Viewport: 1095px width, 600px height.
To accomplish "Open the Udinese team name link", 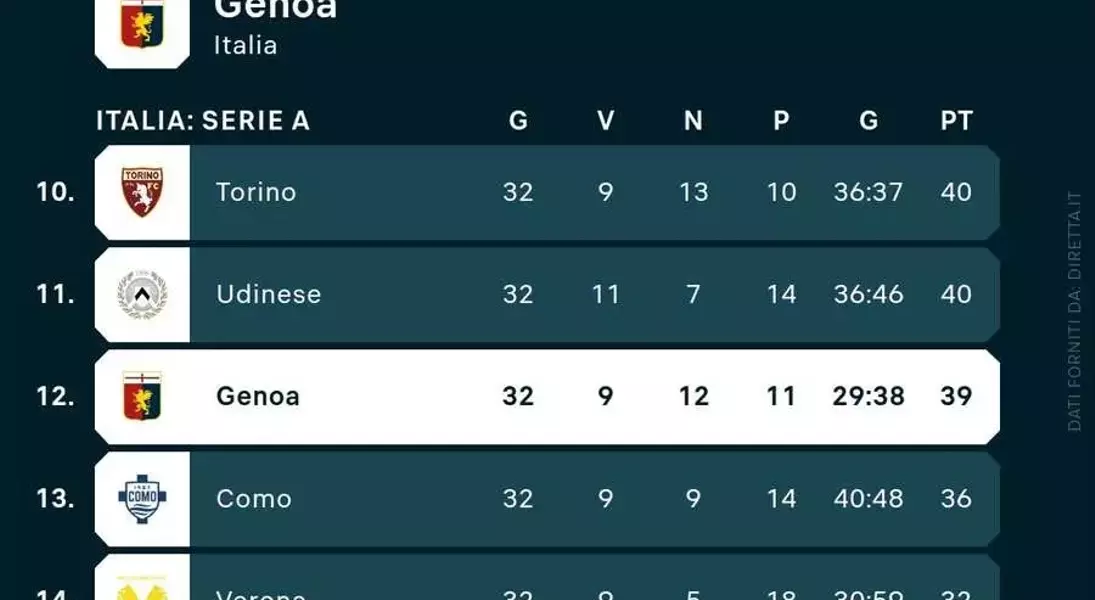I will click(x=269, y=294).
